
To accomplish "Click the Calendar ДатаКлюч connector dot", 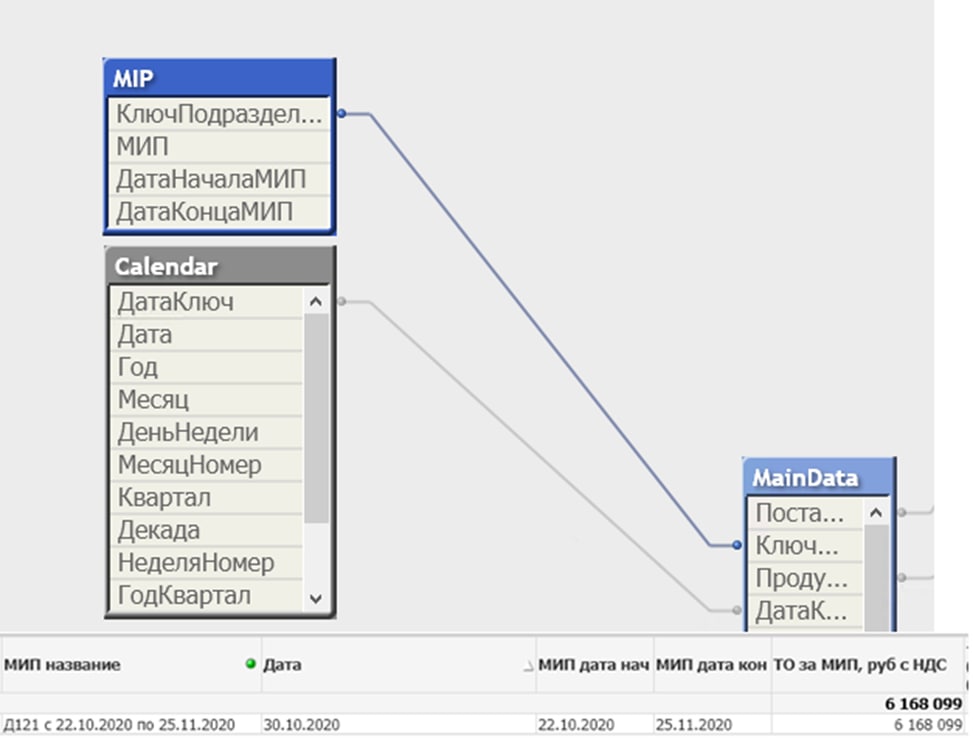I will (341, 302).
